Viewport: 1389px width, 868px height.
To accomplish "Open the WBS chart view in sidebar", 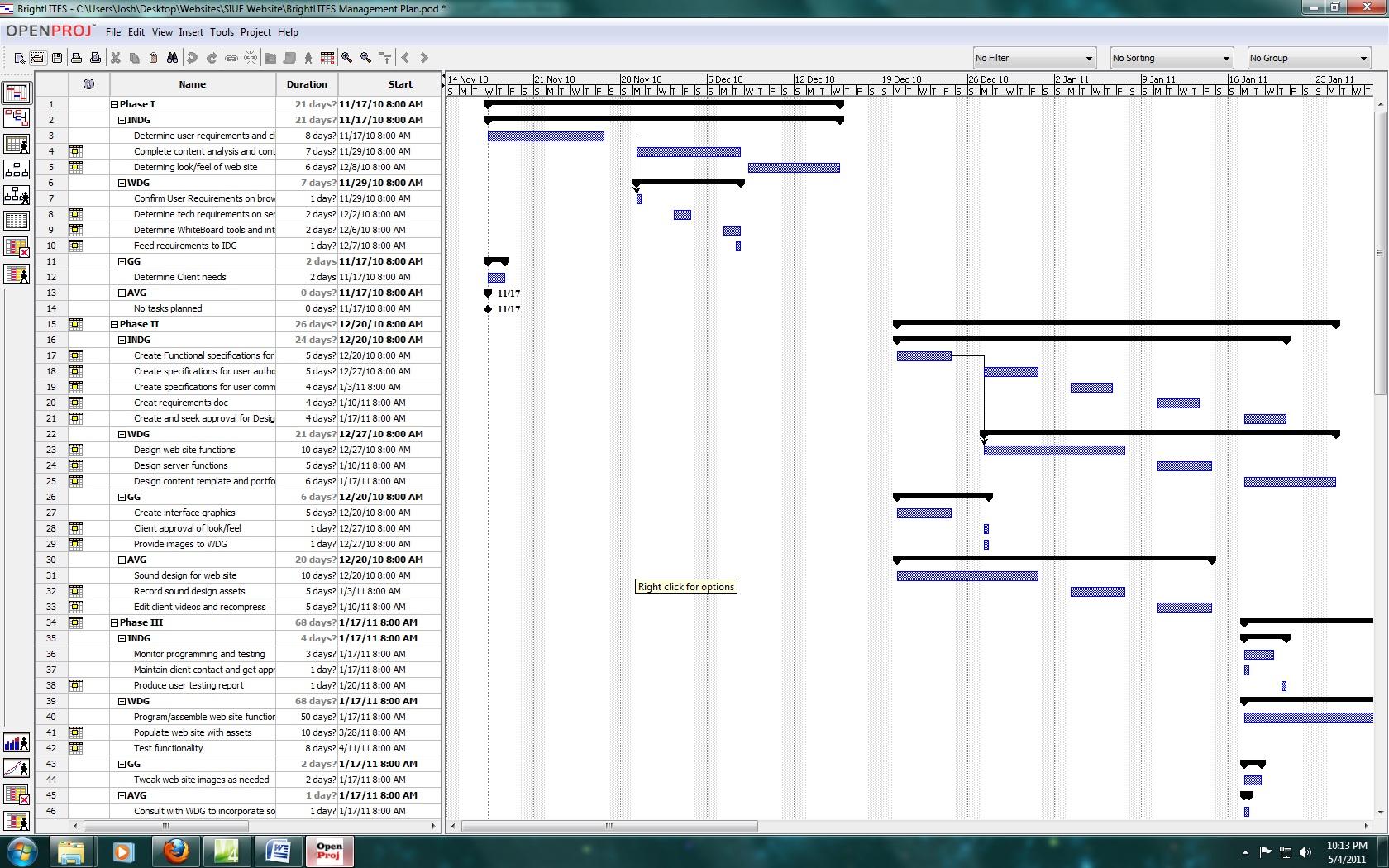I will click(x=17, y=169).
